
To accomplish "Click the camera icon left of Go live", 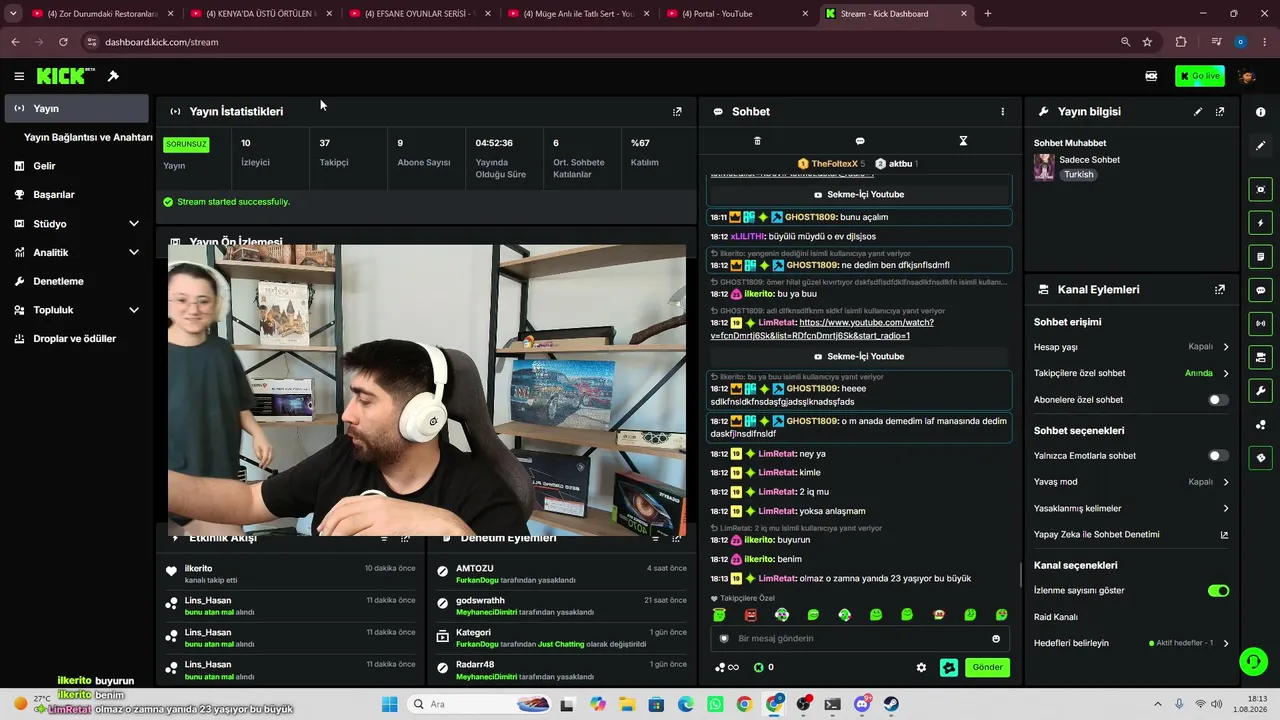I will click(x=1151, y=76).
